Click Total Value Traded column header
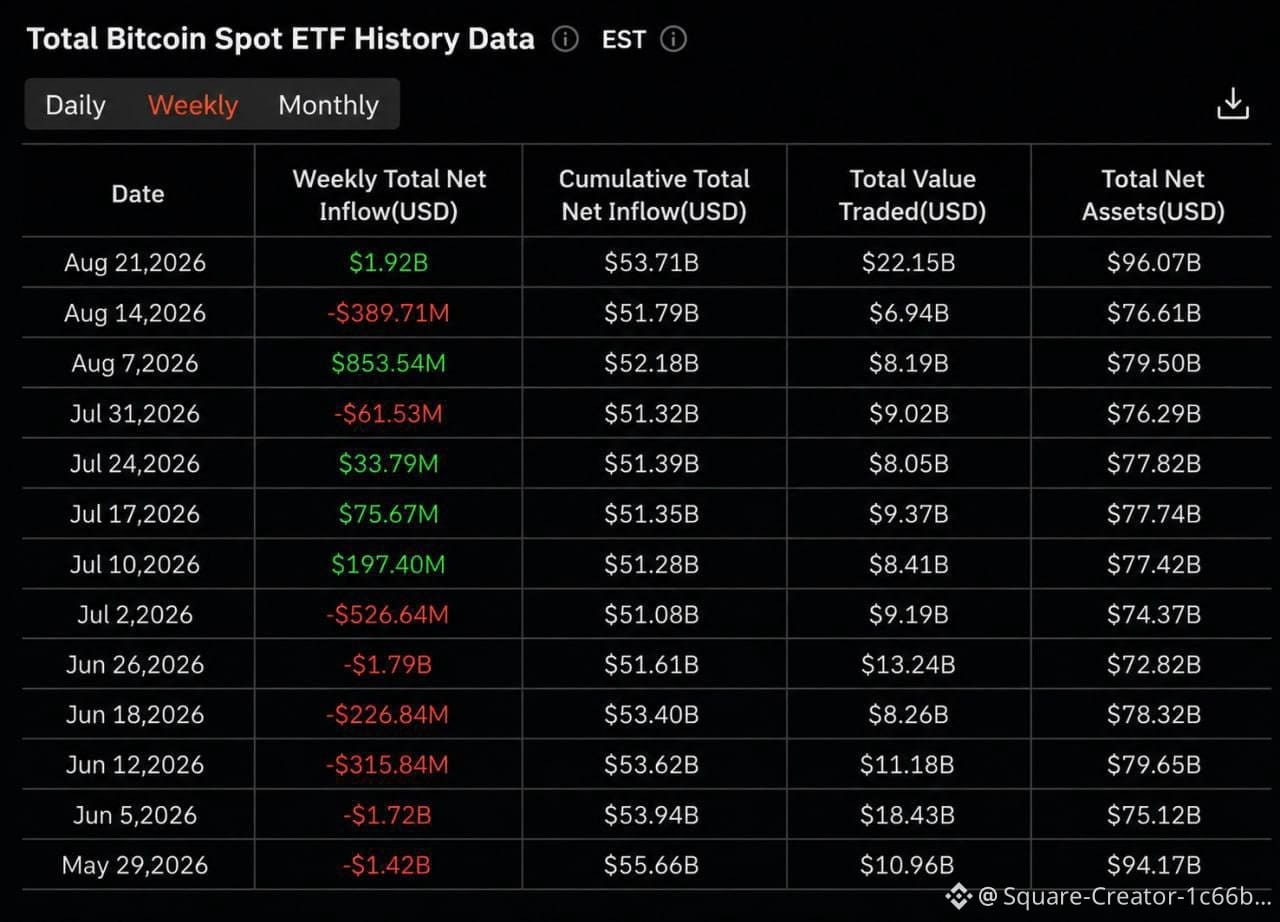The image size is (1280, 922). point(912,194)
